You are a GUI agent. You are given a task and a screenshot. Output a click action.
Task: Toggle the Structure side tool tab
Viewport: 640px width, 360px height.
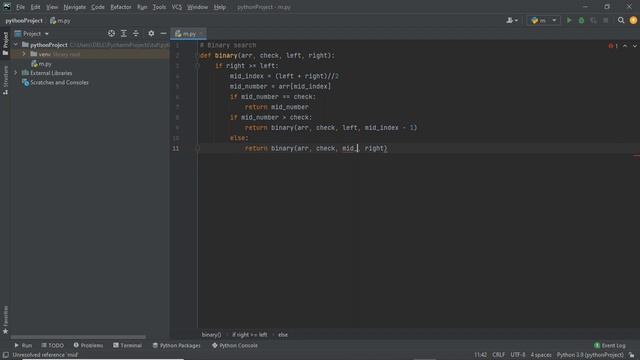point(5,80)
